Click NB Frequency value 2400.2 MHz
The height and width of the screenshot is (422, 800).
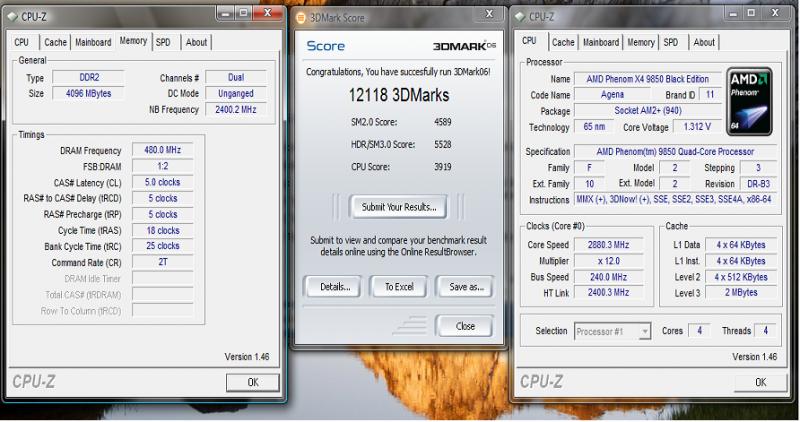click(x=236, y=109)
